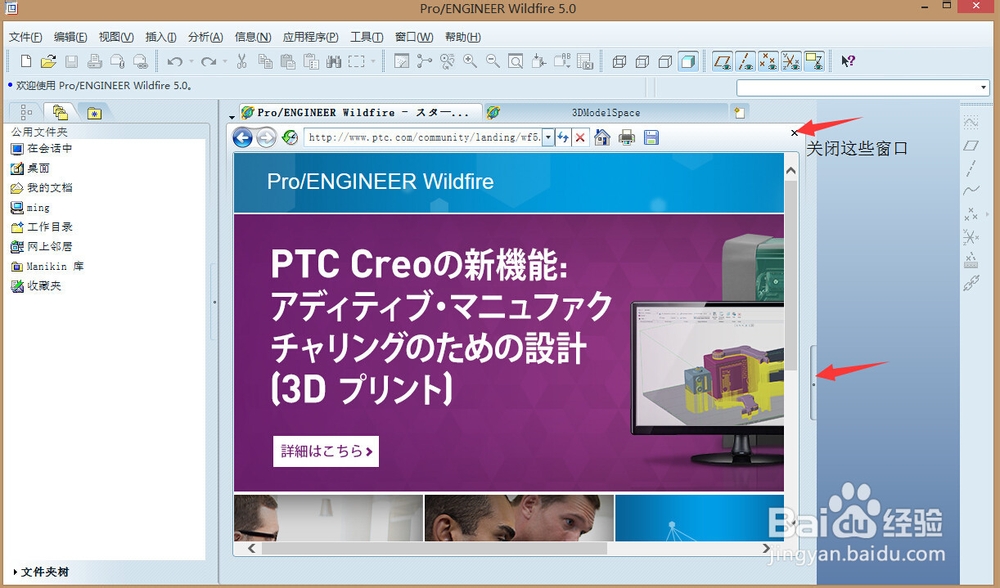Select Hidden Line display style

[x=642, y=61]
